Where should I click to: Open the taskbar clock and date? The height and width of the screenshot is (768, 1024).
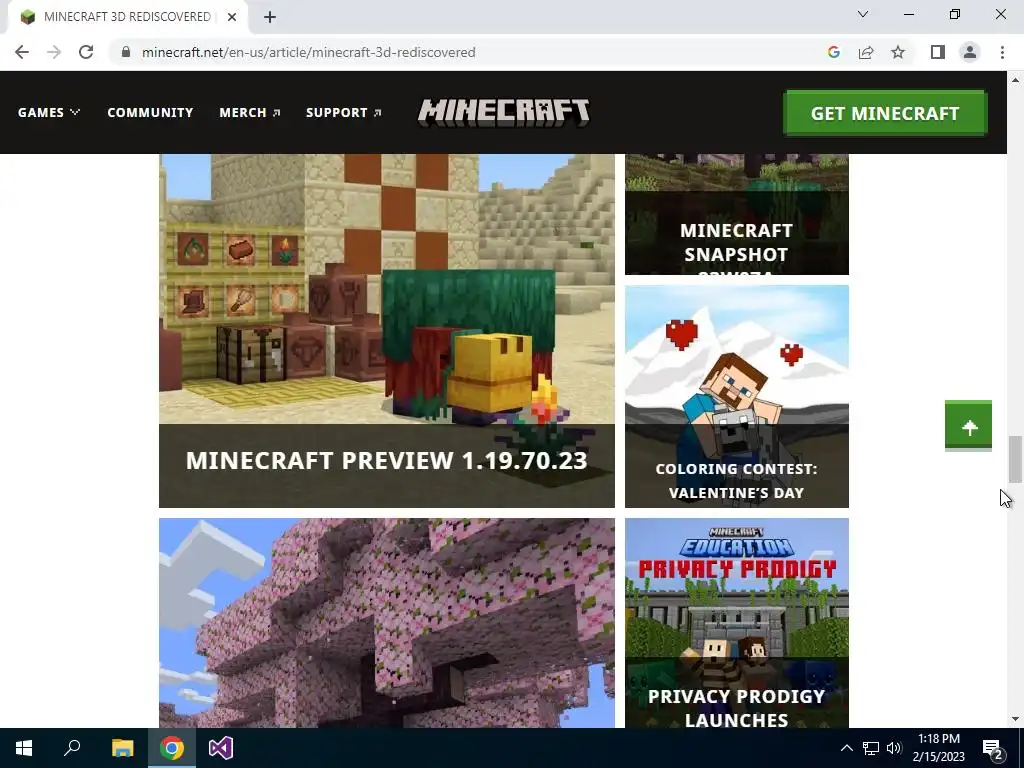click(x=938, y=748)
